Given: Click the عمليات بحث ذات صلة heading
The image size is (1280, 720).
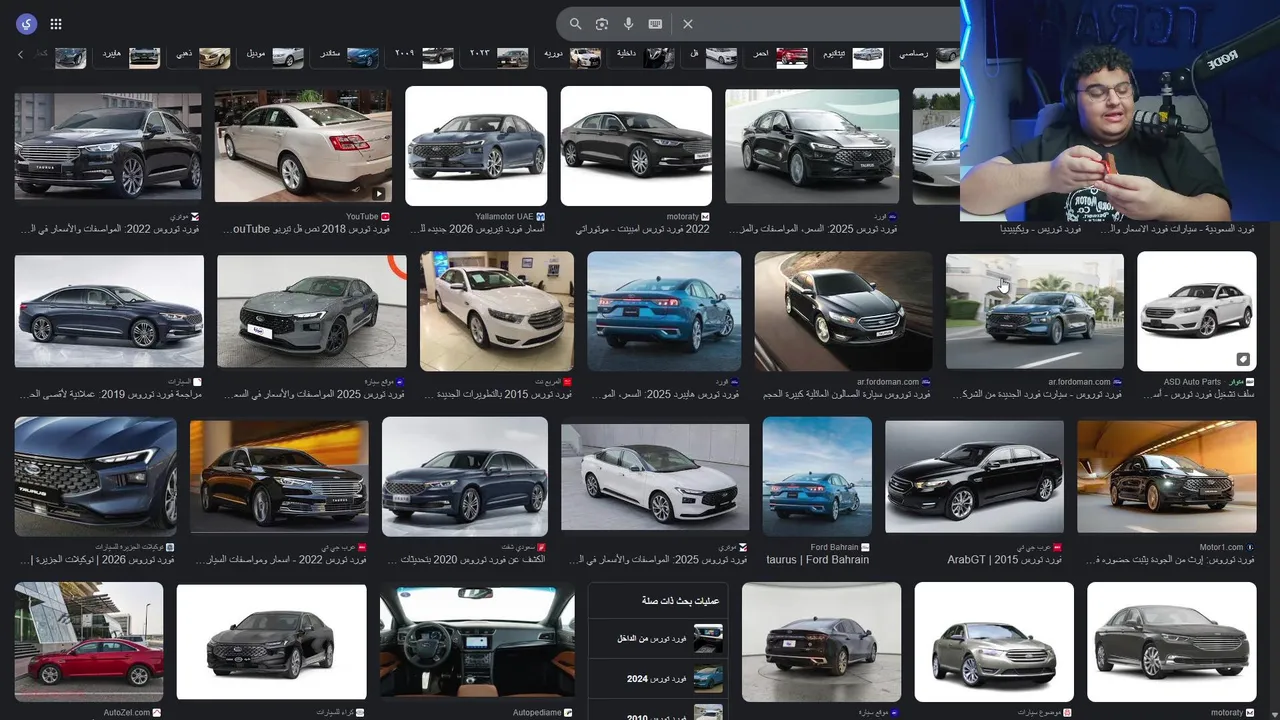Looking at the screenshot, I should (x=681, y=601).
